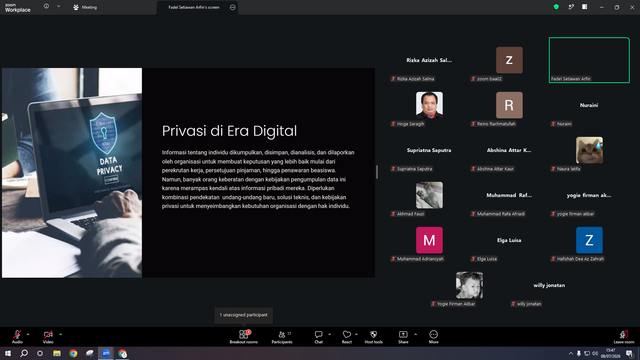
Task: Open the meeting info icon
Action: tap(46, 7)
